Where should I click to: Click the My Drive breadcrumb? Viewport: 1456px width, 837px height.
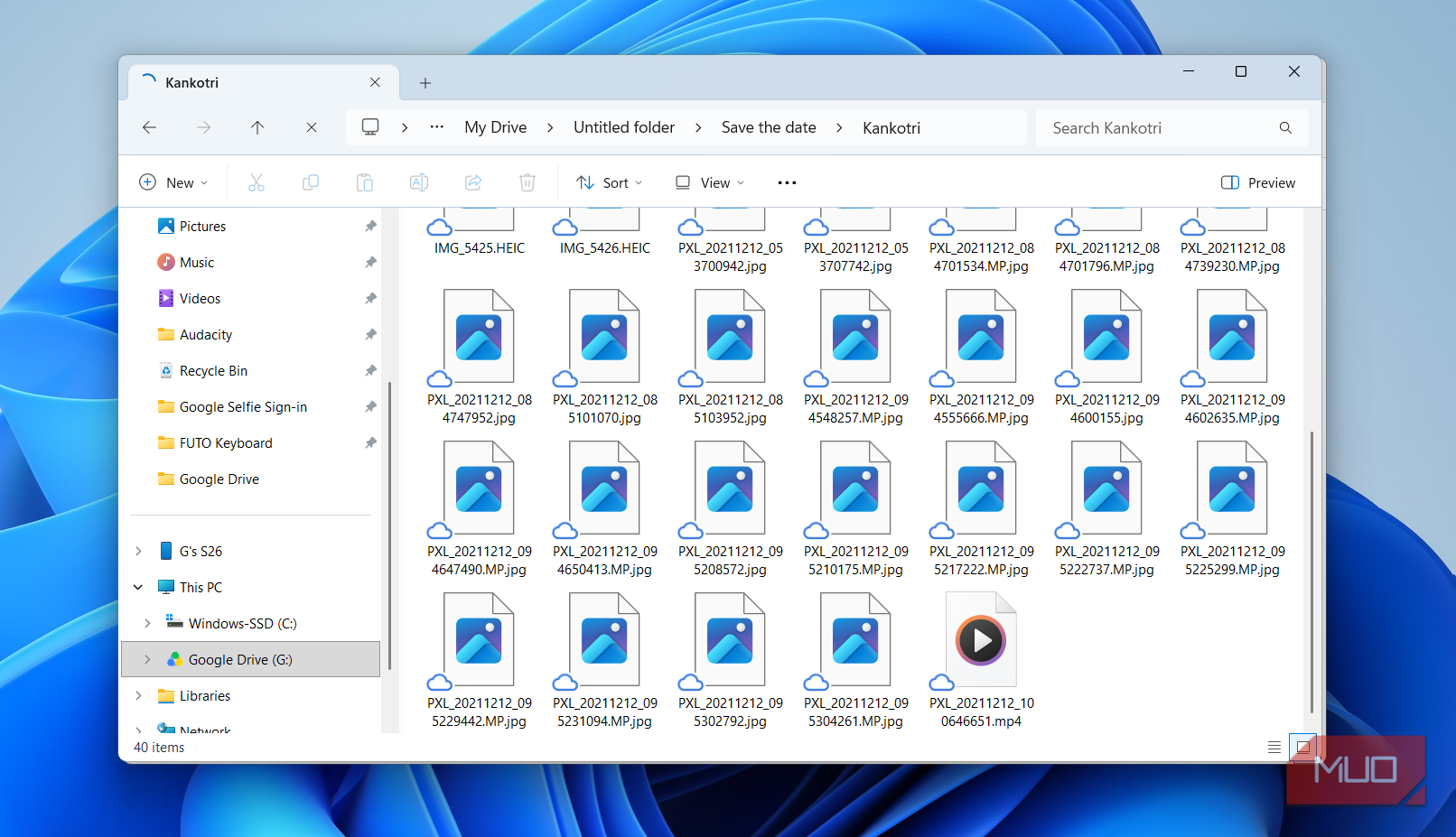coord(495,127)
